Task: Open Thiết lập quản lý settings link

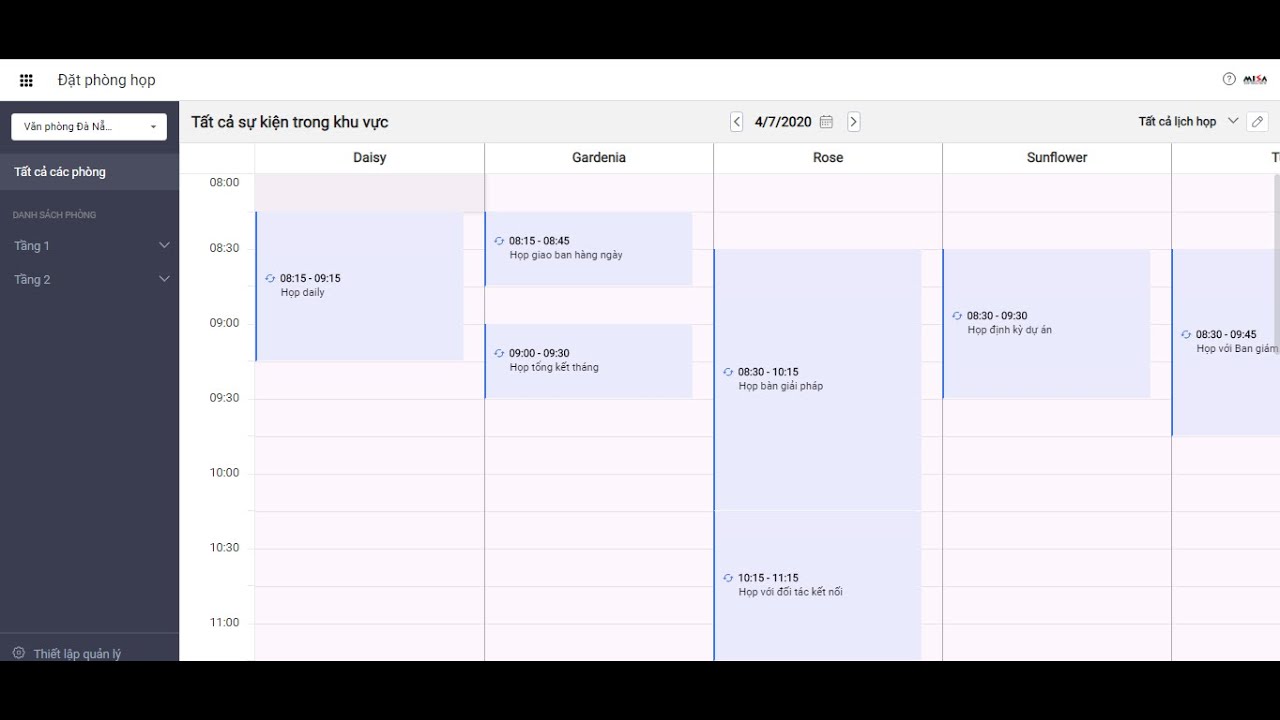Action: pos(77,654)
